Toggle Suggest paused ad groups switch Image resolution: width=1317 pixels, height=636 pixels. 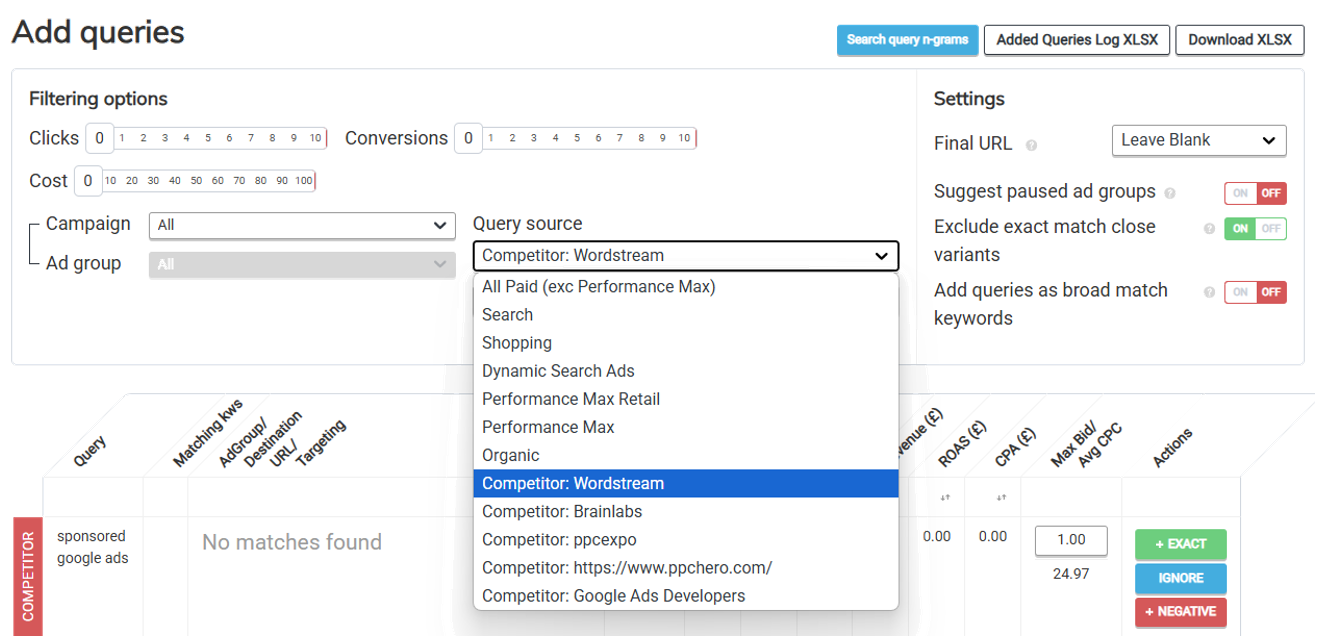[x=1255, y=193]
